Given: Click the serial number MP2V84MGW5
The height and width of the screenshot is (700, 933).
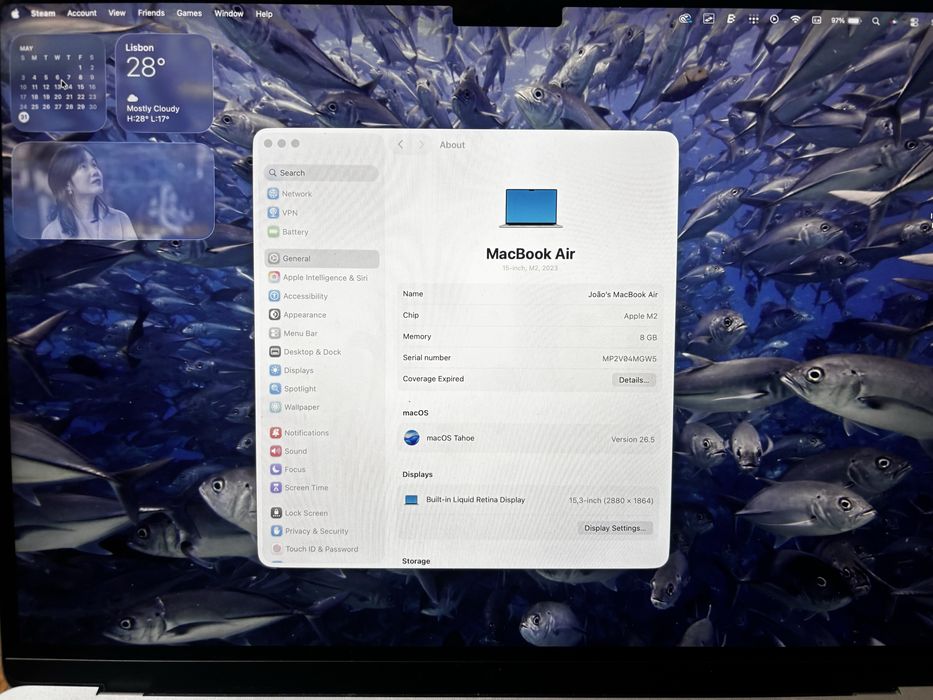Looking at the screenshot, I should [629, 359].
